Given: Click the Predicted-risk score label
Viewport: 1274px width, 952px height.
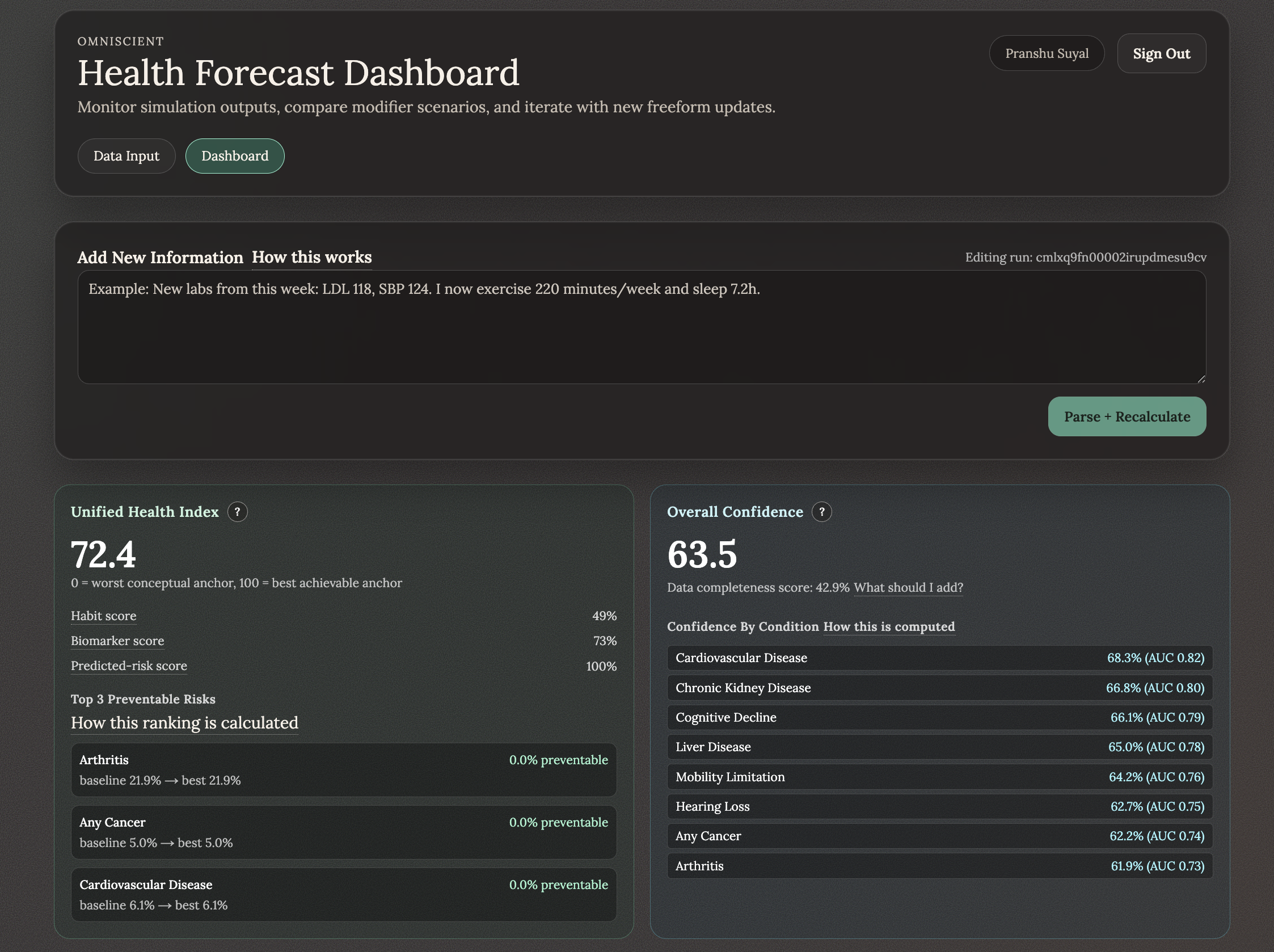Looking at the screenshot, I should coord(129,665).
